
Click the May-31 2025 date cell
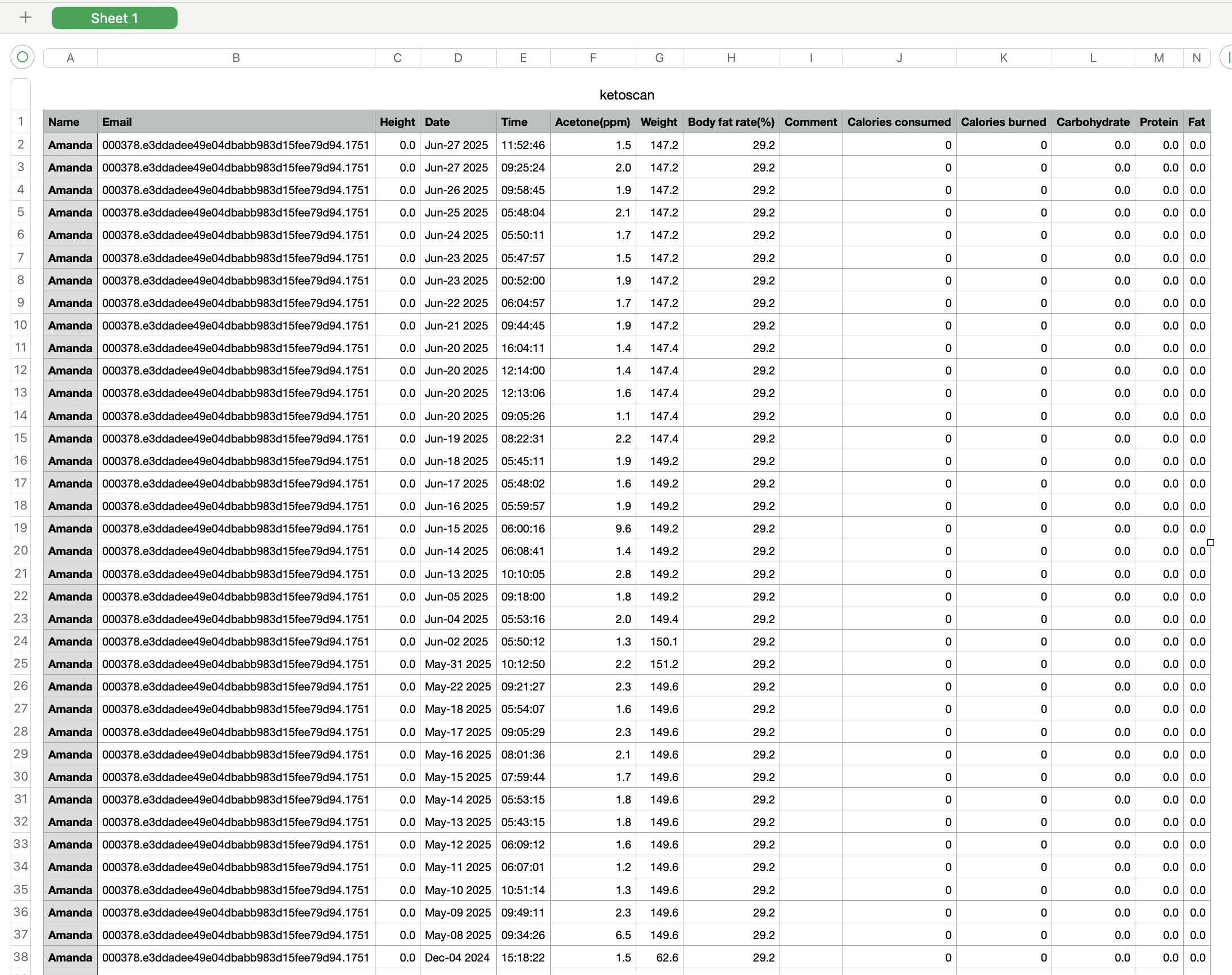pos(458,664)
